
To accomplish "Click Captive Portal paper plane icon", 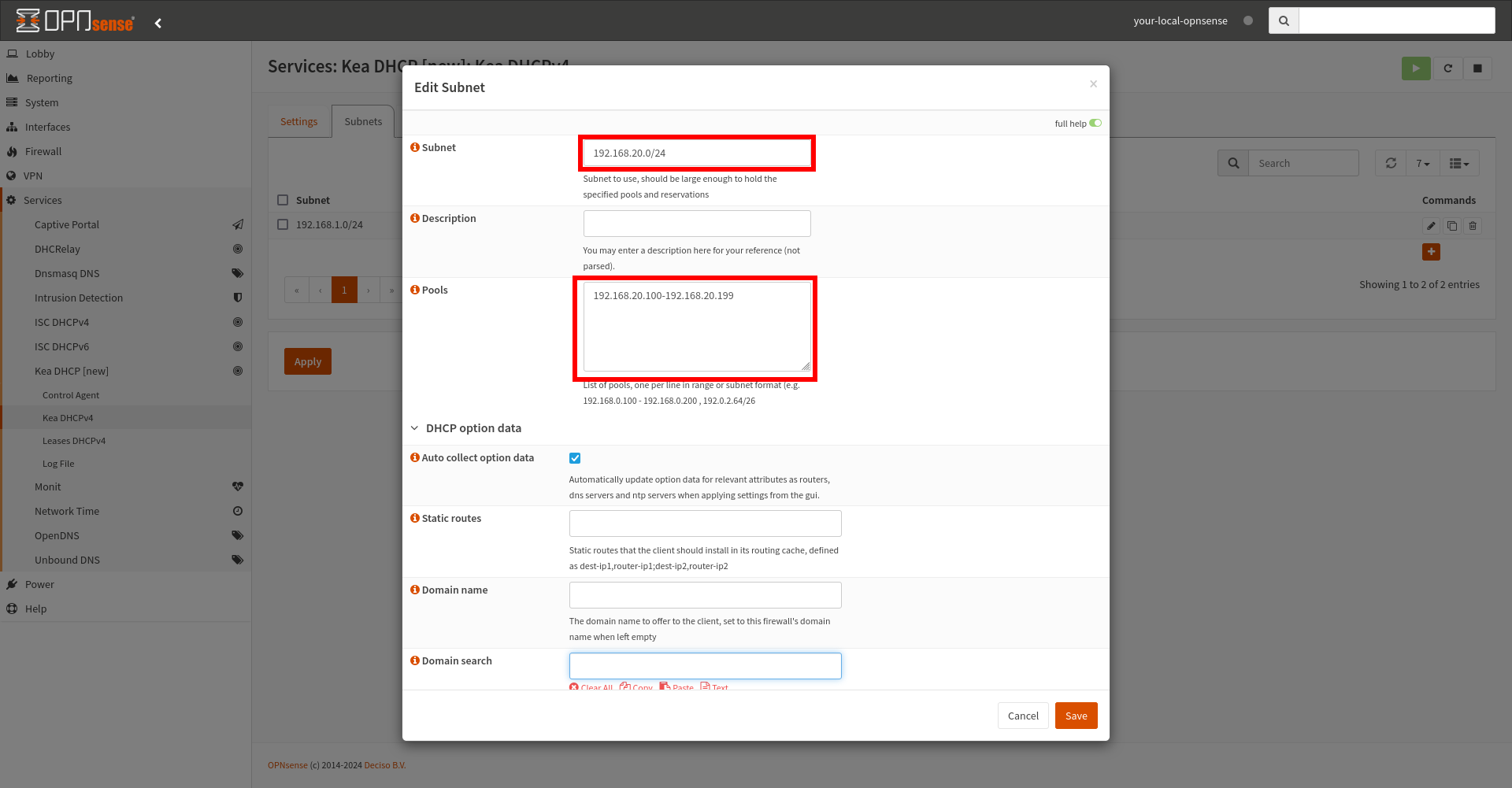I will coord(238,224).
